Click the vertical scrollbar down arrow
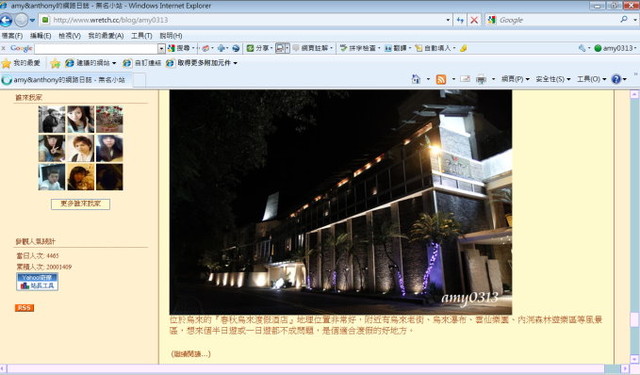640x375 pixels. click(634, 359)
